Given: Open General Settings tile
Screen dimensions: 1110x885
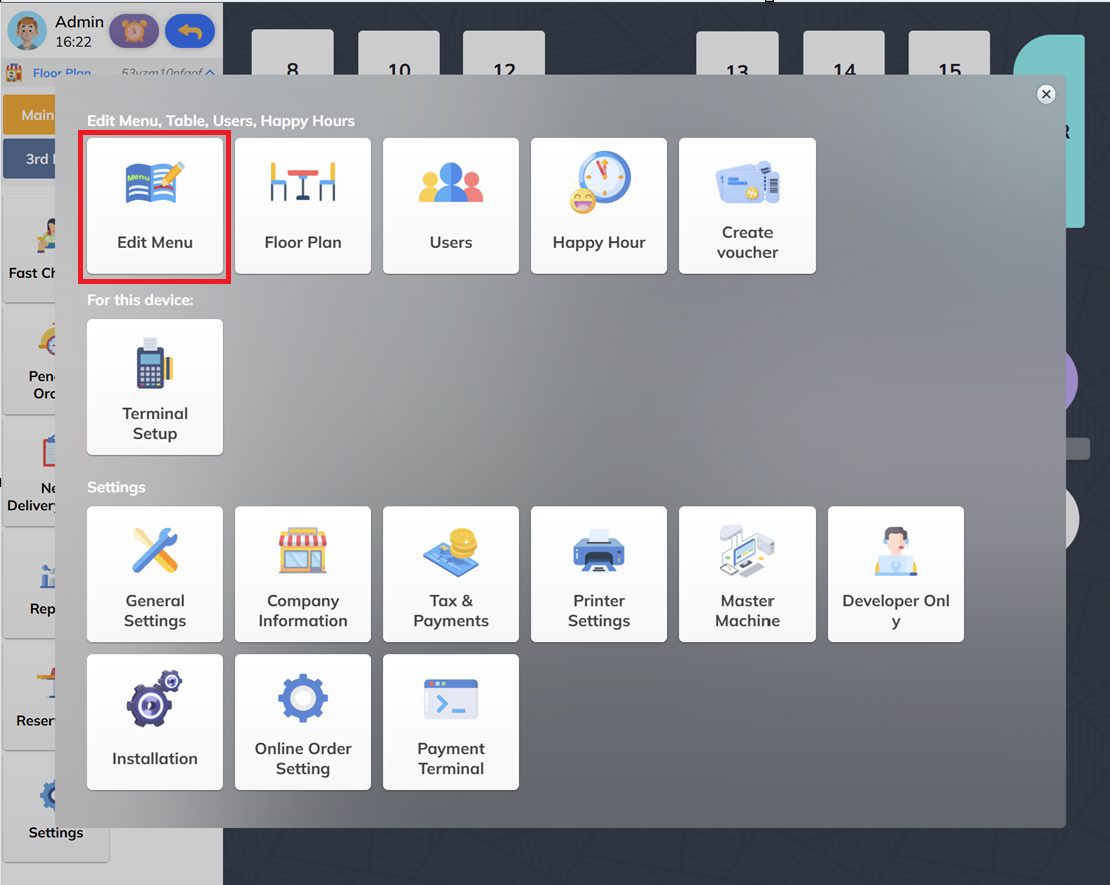Looking at the screenshot, I should pos(154,574).
